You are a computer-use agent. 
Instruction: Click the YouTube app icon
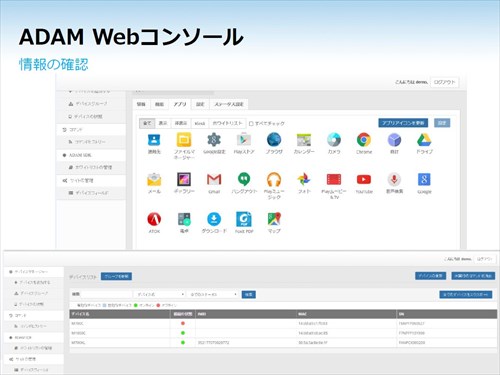(364, 180)
